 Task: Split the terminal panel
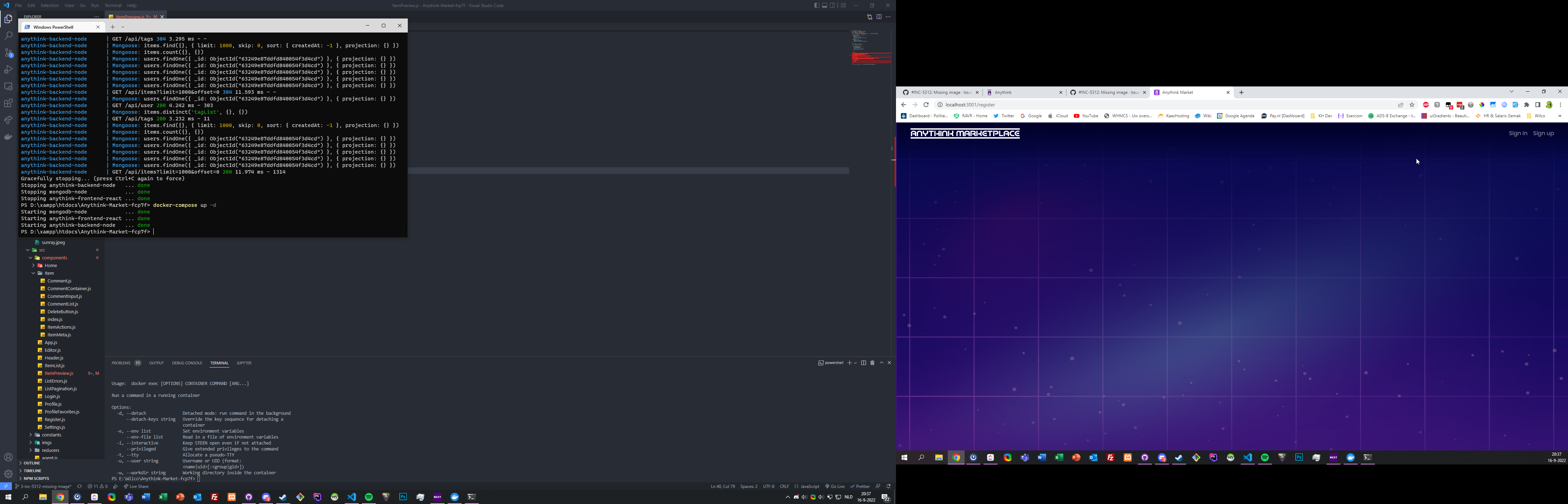863,363
